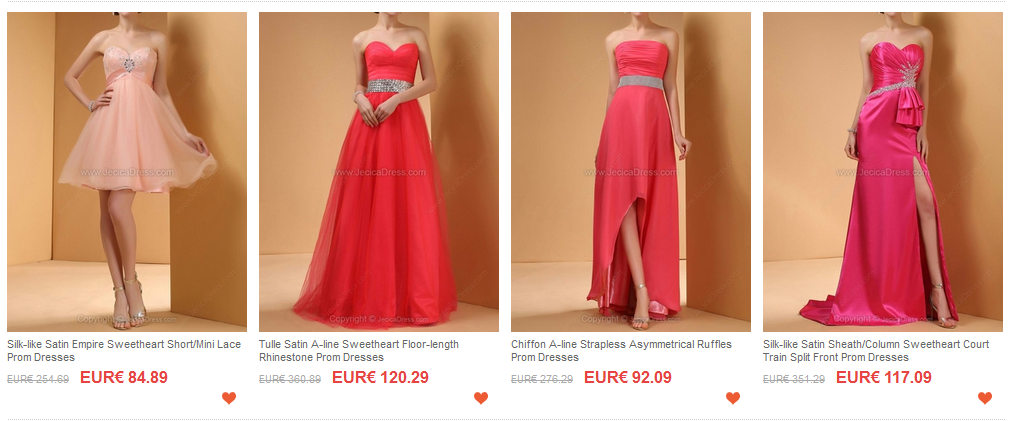Open the red tulle floor-length dress photo

[379, 172]
